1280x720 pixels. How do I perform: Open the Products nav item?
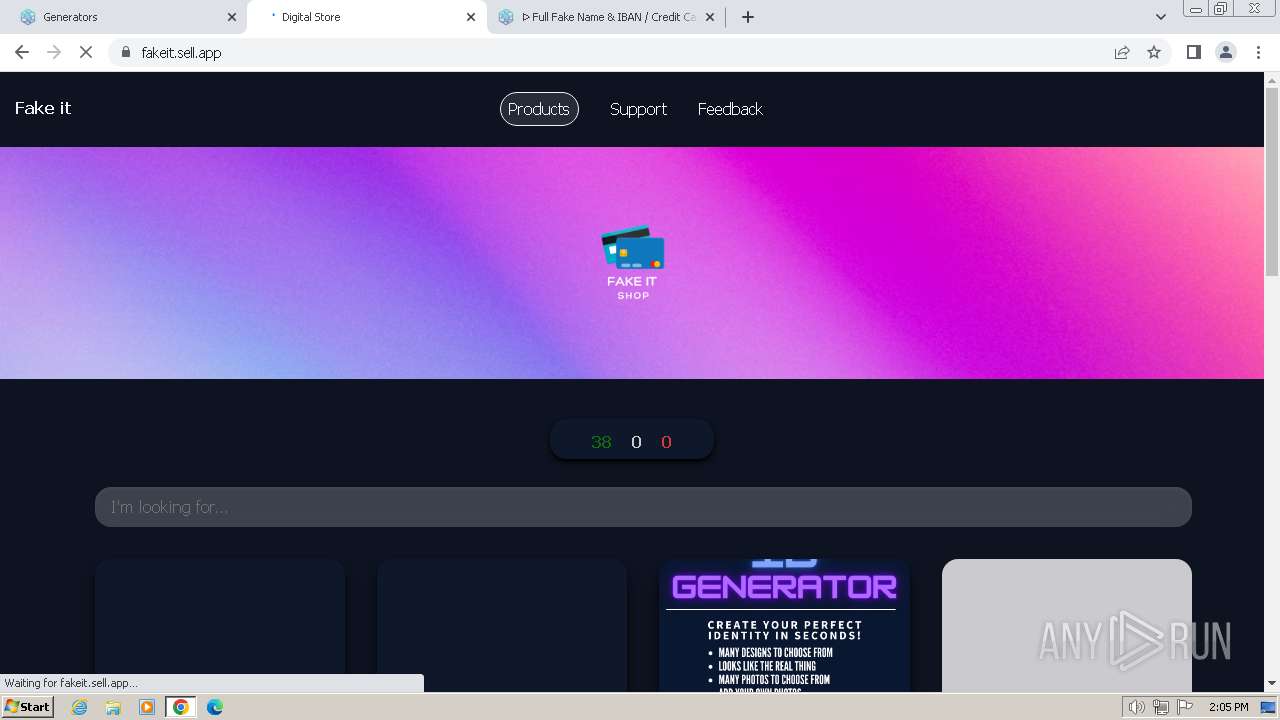point(539,109)
